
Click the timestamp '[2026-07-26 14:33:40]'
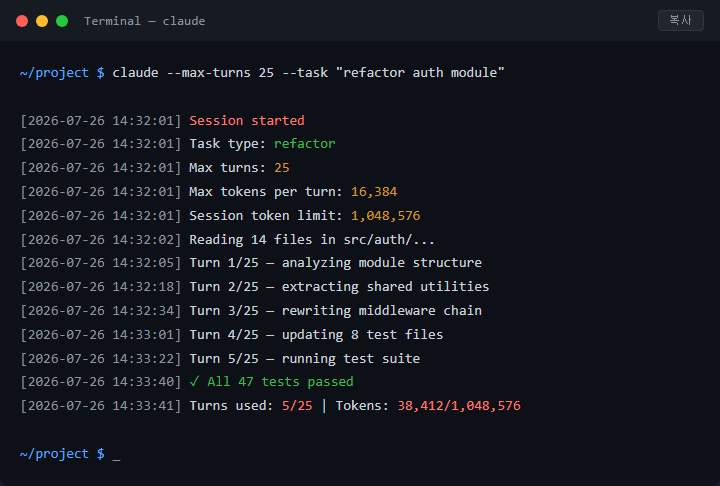click(x=101, y=382)
